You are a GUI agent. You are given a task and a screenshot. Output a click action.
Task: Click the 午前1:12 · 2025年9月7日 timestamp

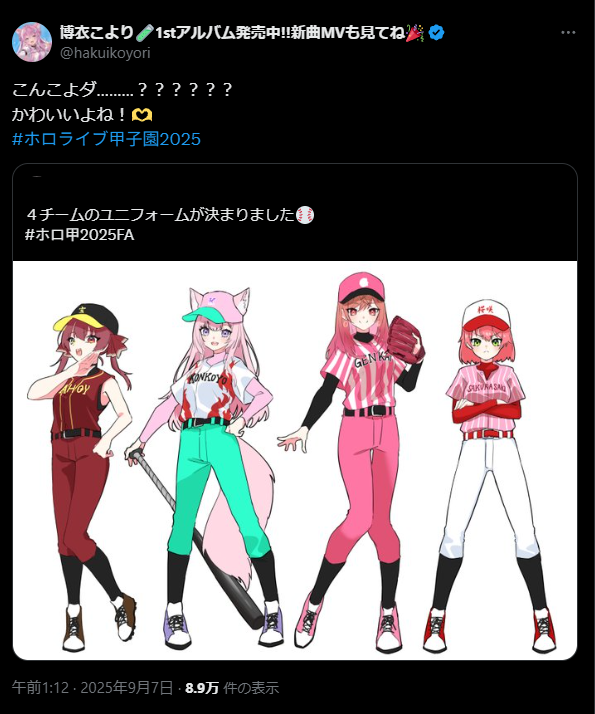92,688
